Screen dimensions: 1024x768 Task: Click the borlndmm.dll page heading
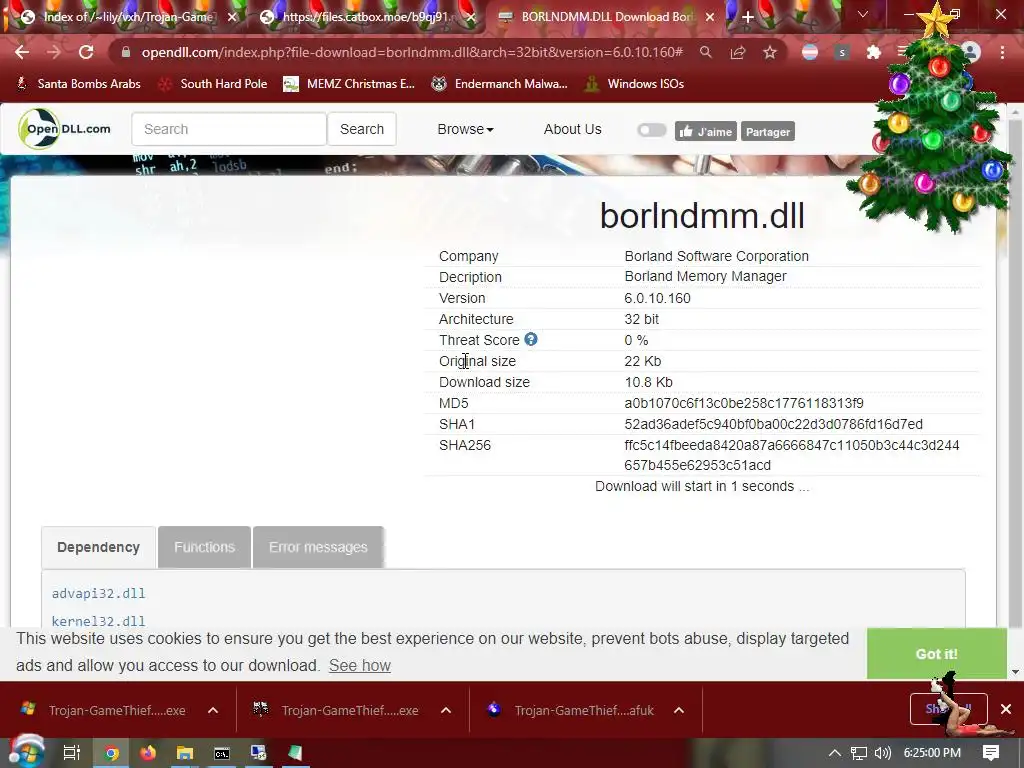pyautogui.click(x=702, y=216)
